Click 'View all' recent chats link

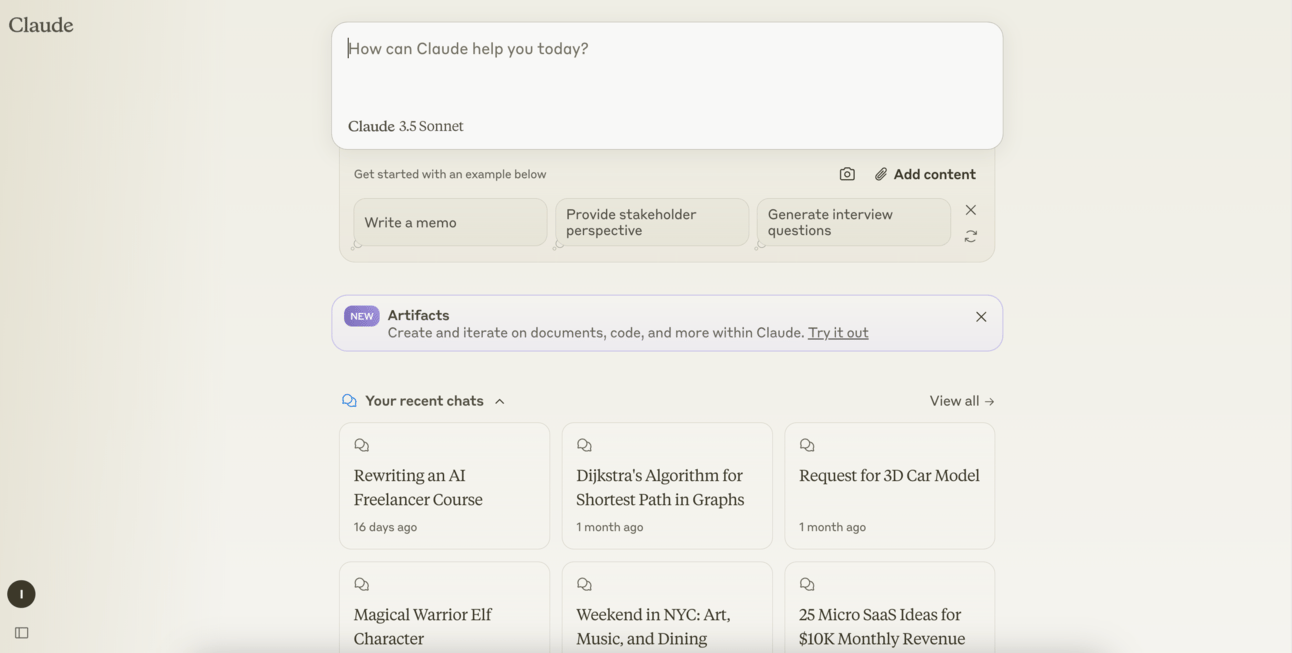(x=962, y=401)
